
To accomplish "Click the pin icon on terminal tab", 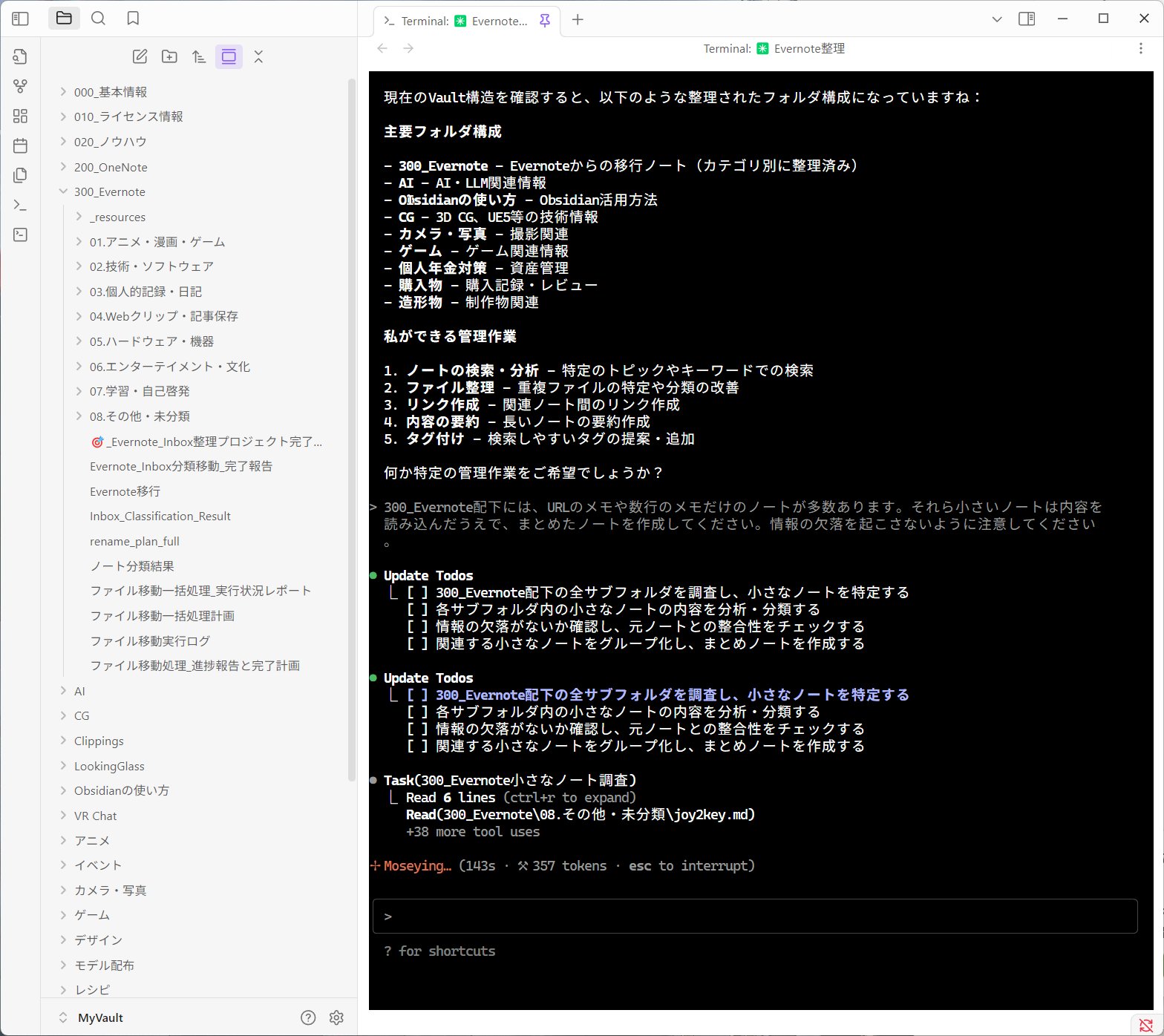I will [x=545, y=21].
